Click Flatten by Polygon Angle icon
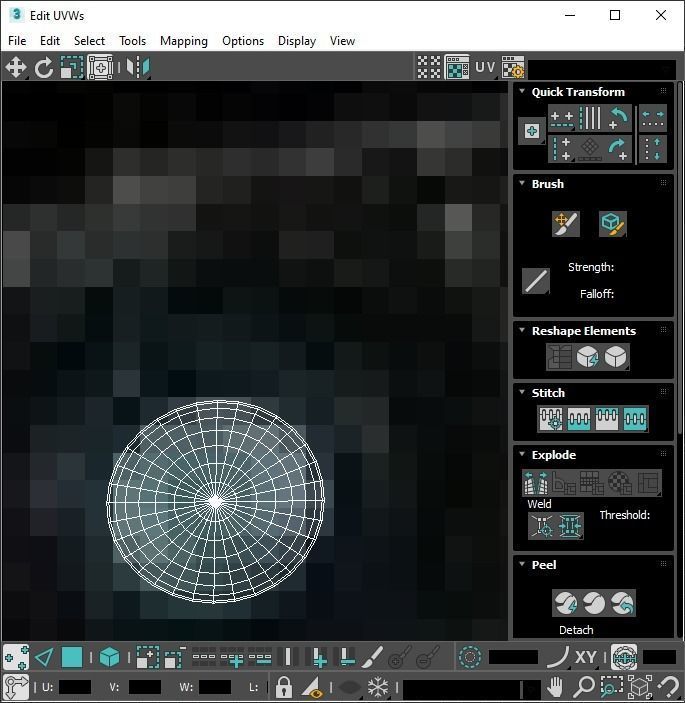This screenshot has width=685, height=703. tap(564, 482)
